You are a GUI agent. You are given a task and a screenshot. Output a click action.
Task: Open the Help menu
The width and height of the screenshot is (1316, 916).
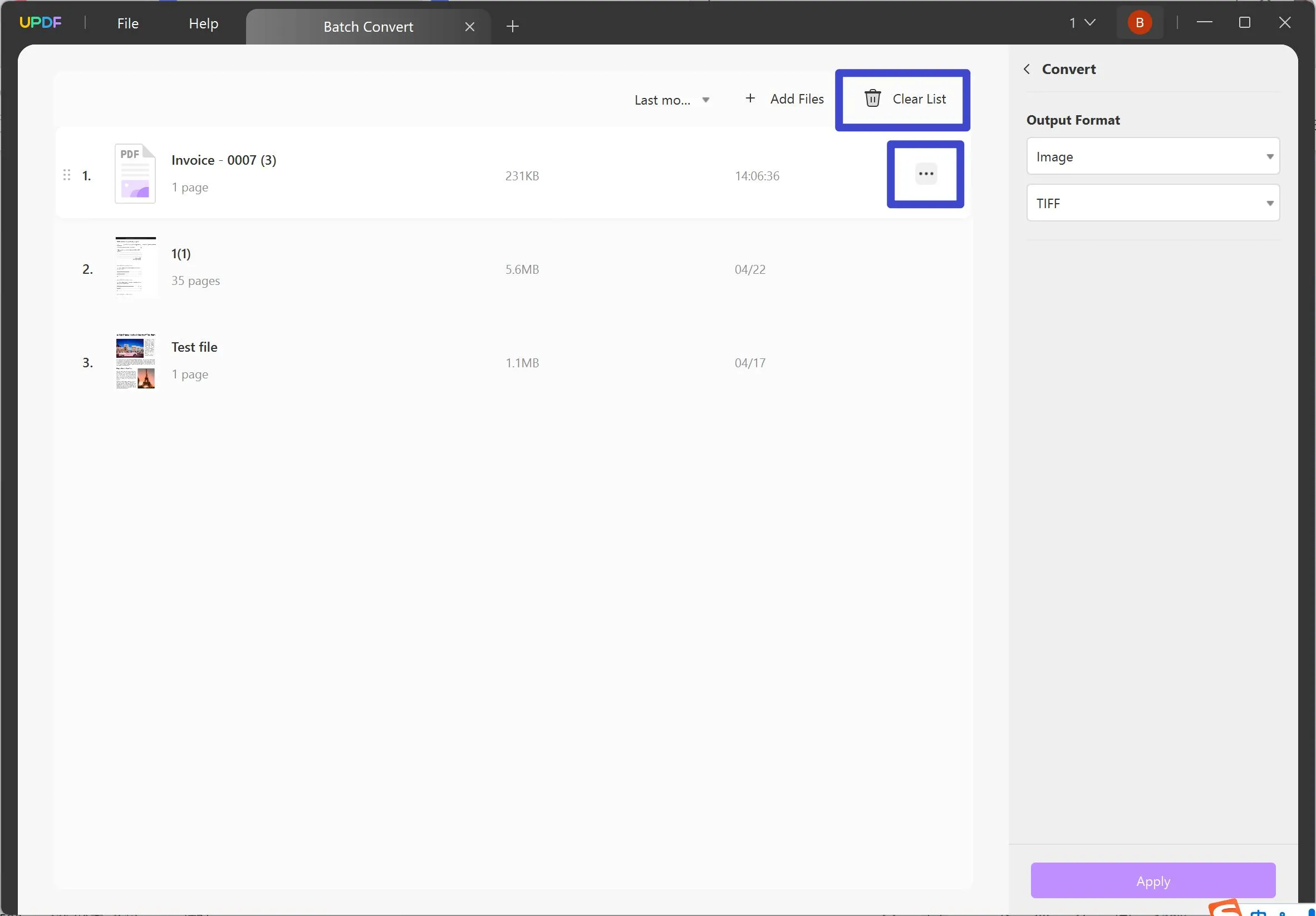point(204,23)
